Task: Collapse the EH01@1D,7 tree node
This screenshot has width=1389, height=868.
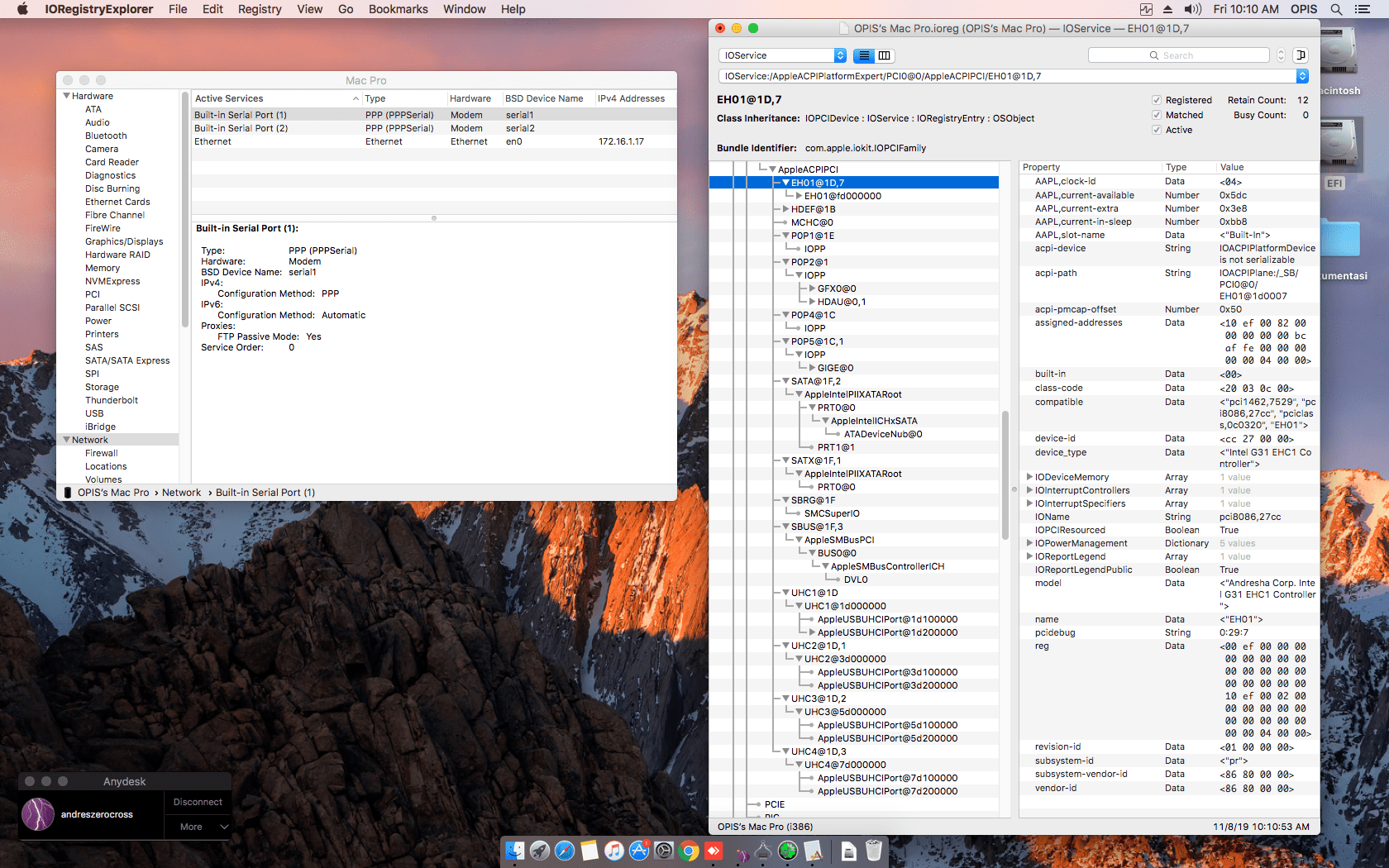Action: click(786, 183)
